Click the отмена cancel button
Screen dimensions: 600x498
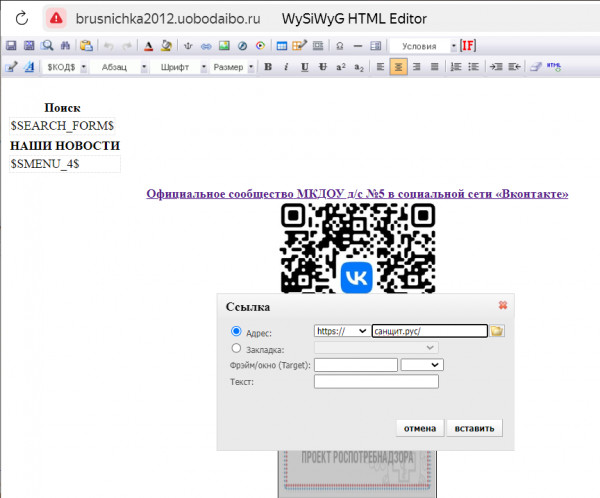420,428
